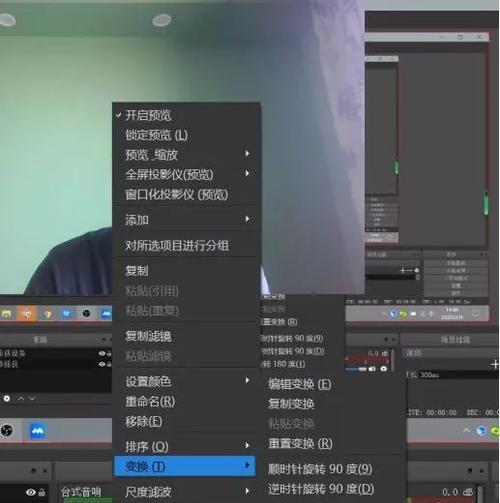Screen dimensions: 500x503
Task: Lock the top source row with its padlock
Action: 109,353
